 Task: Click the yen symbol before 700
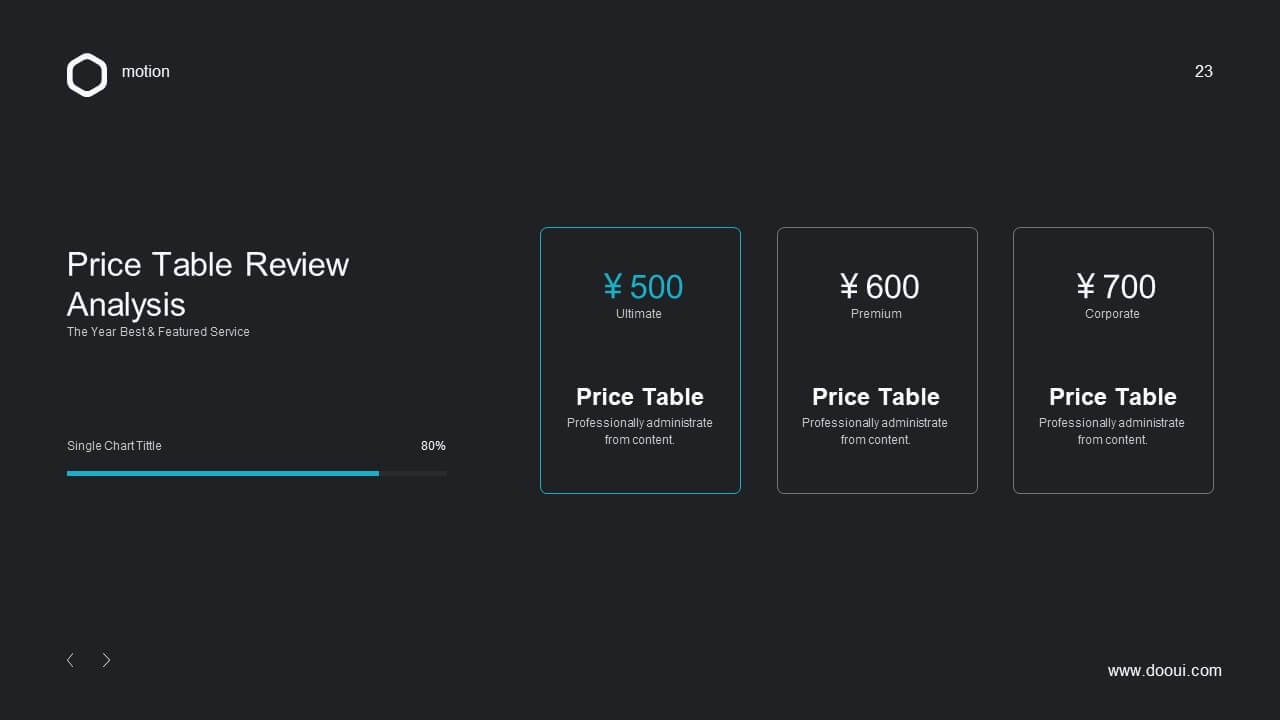coord(1086,287)
